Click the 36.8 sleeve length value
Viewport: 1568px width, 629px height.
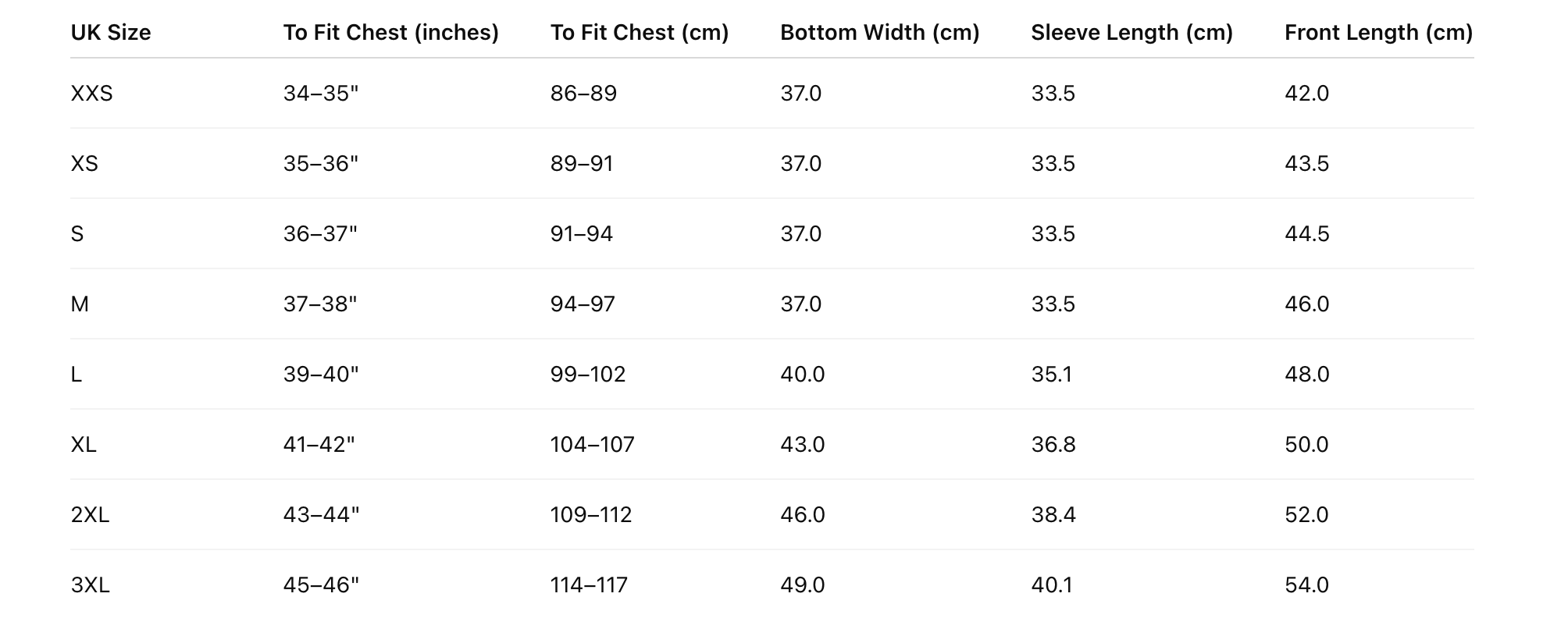(1053, 445)
